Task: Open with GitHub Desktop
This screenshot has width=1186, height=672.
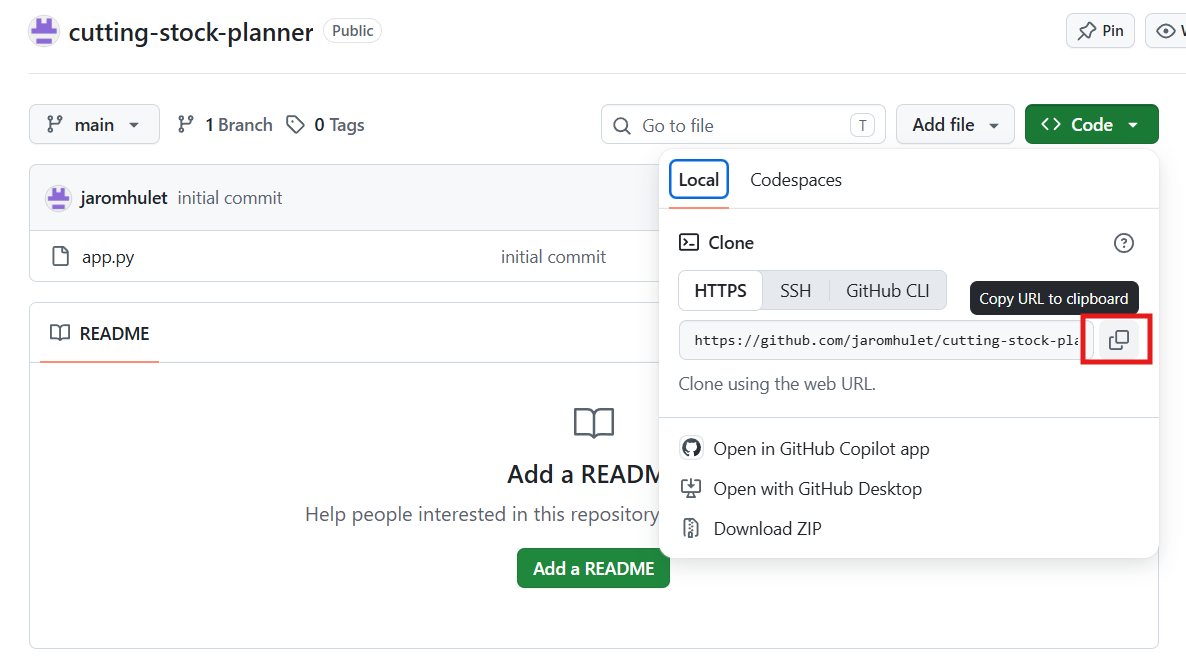Action: pyautogui.click(x=818, y=489)
